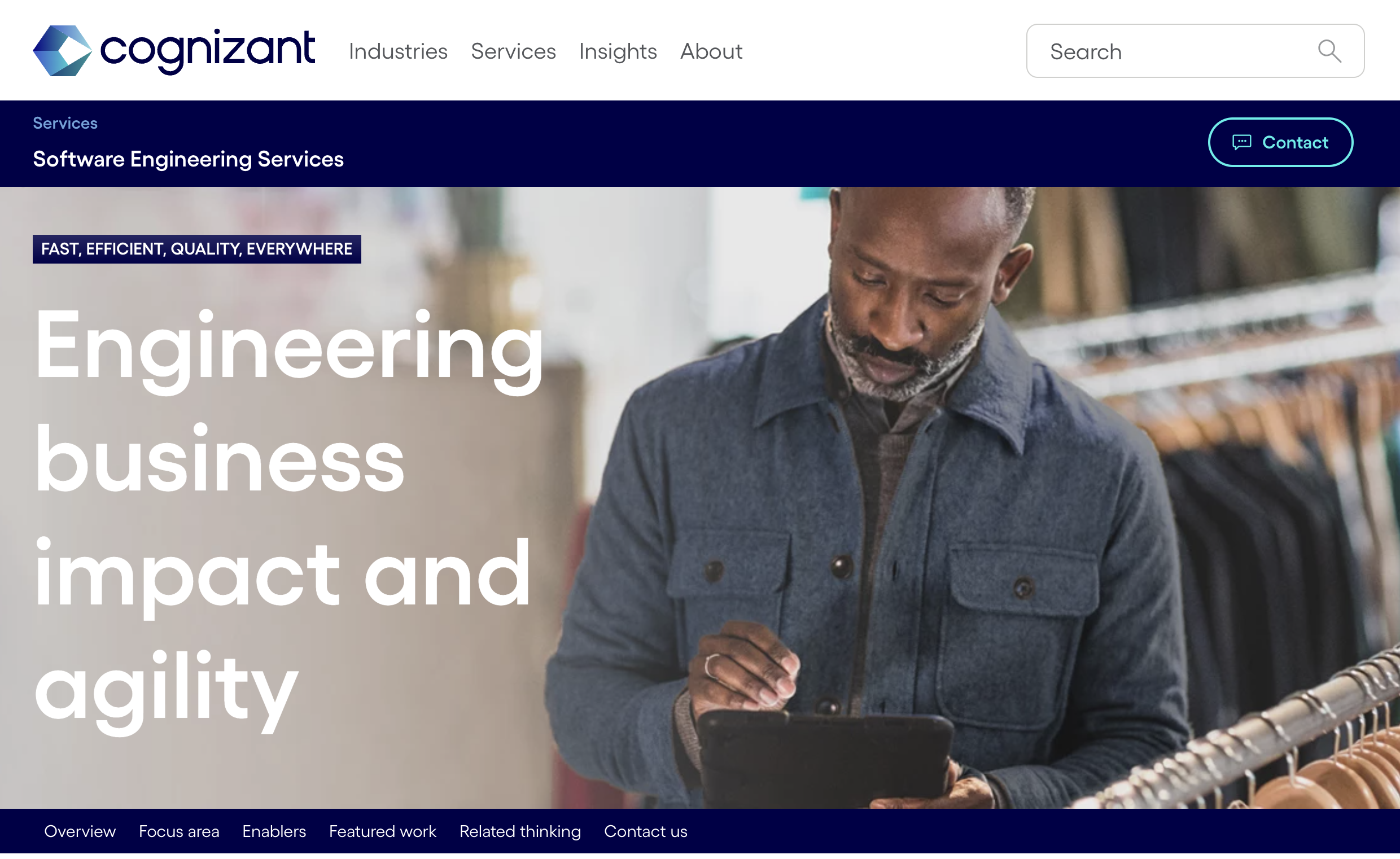
Task: Select the Enablers tab
Action: click(x=274, y=831)
